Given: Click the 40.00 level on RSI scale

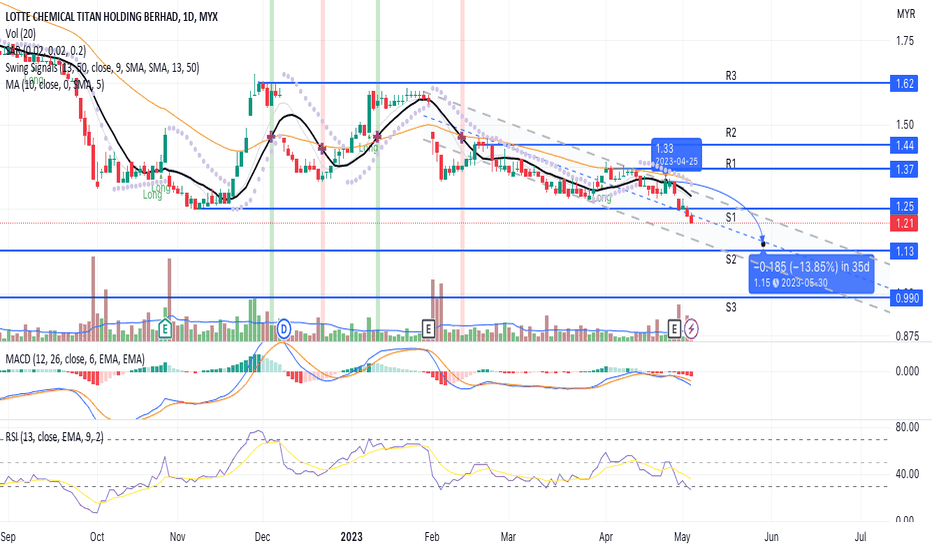Looking at the screenshot, I should tap(906, 474).
